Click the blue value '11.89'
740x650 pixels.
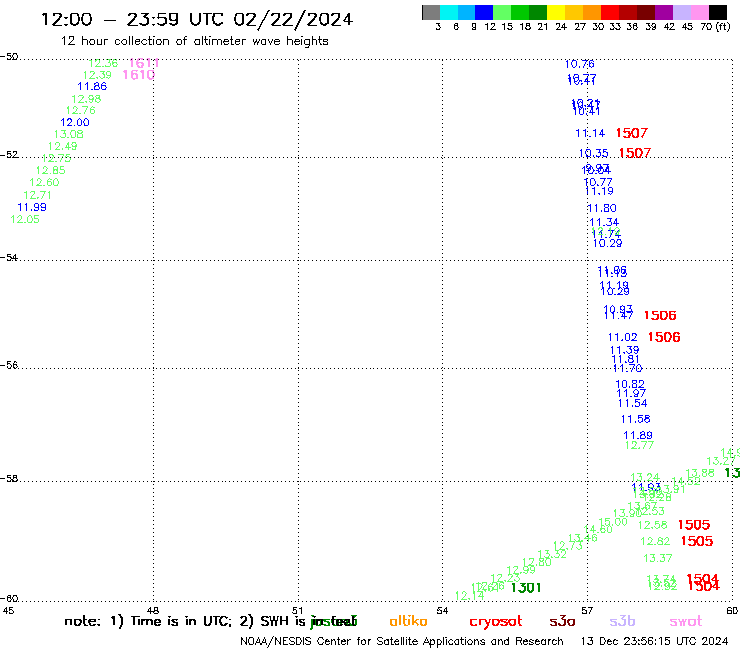638,436
